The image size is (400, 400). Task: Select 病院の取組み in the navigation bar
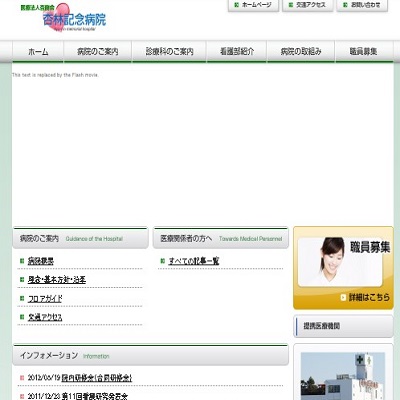click(x=301, y=52)
